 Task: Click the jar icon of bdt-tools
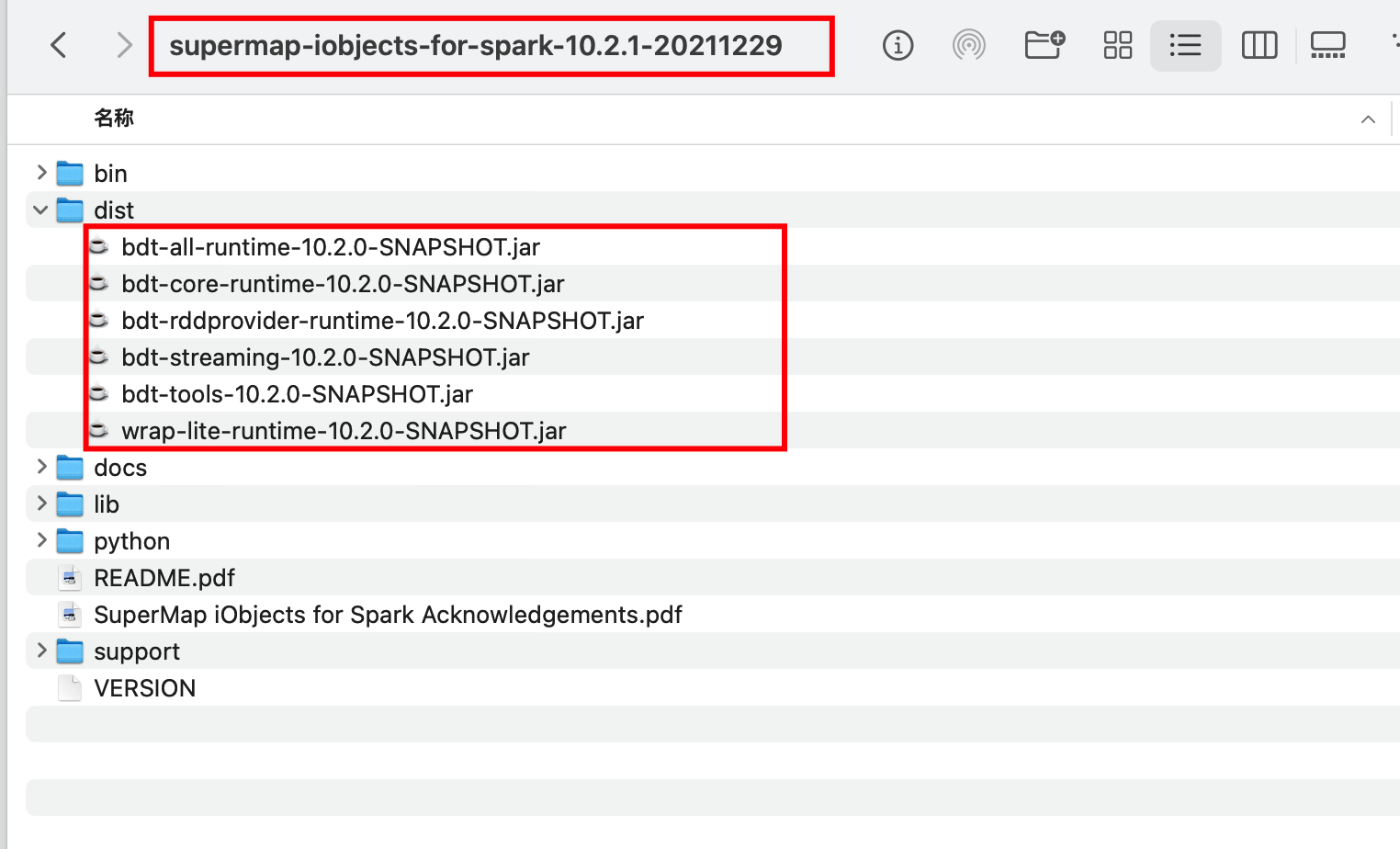point(98,393)
